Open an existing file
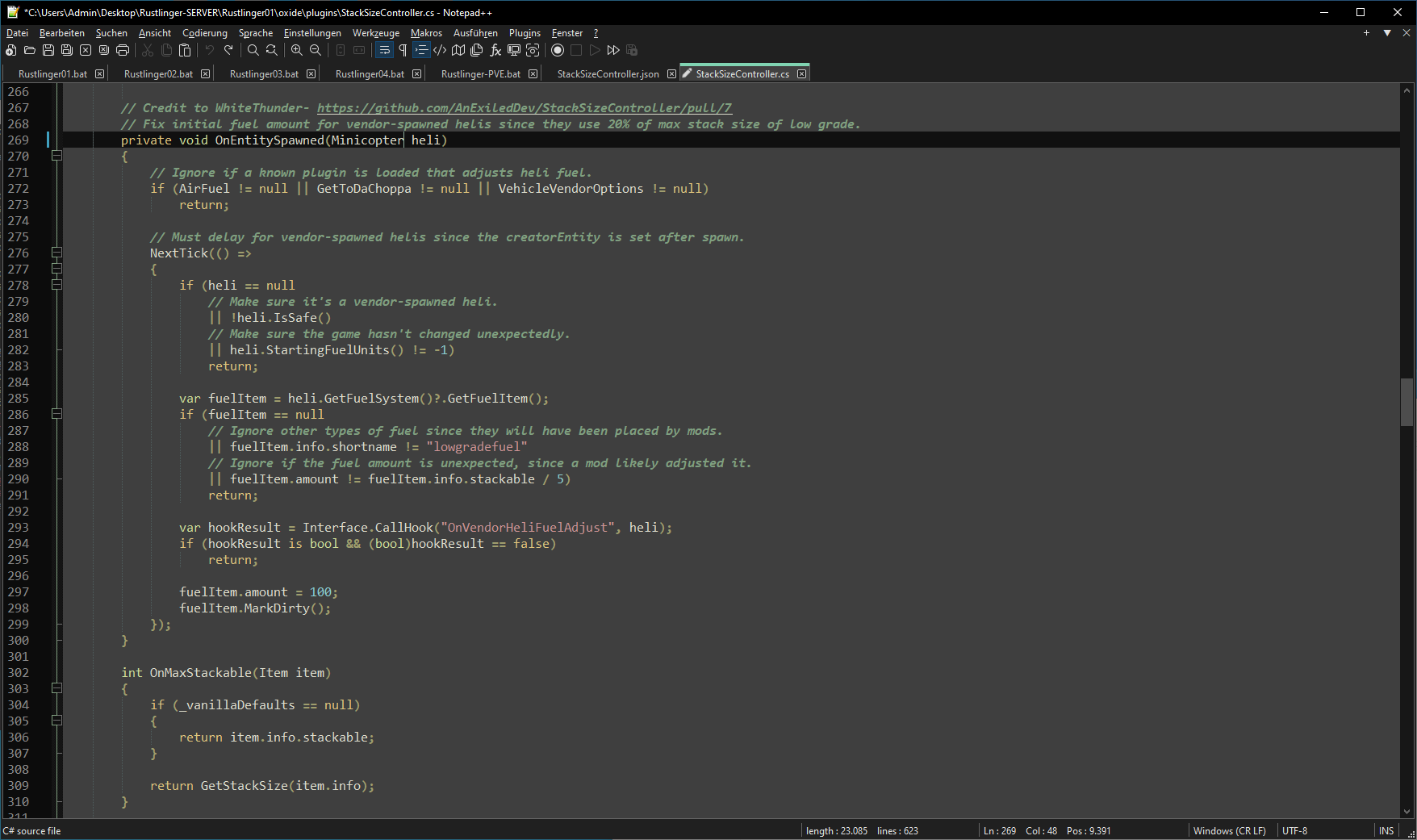Screen dimensions: 1417x840 (30, 50)
